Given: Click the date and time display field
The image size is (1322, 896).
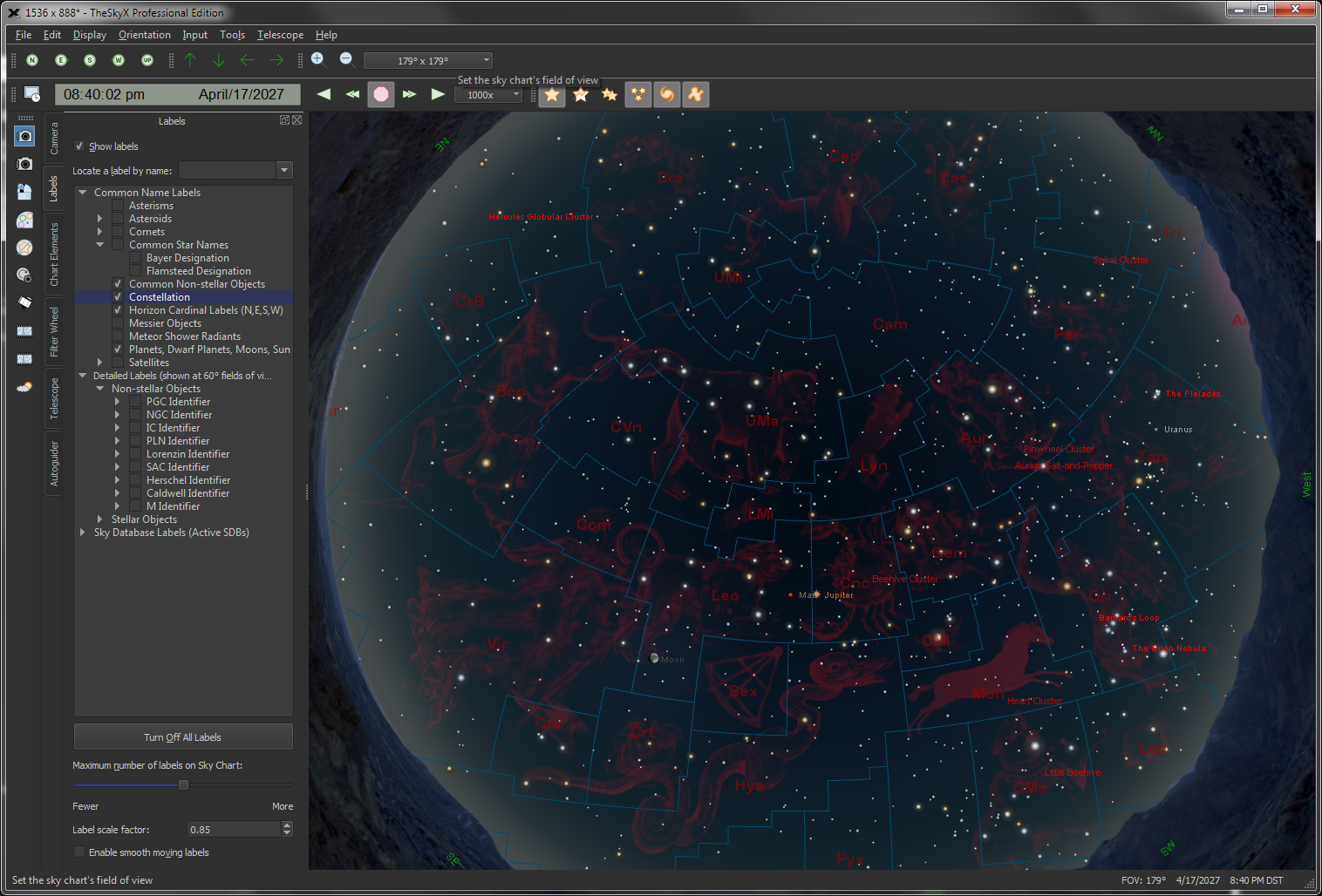Looking at the screenshot, I should 177,94.
